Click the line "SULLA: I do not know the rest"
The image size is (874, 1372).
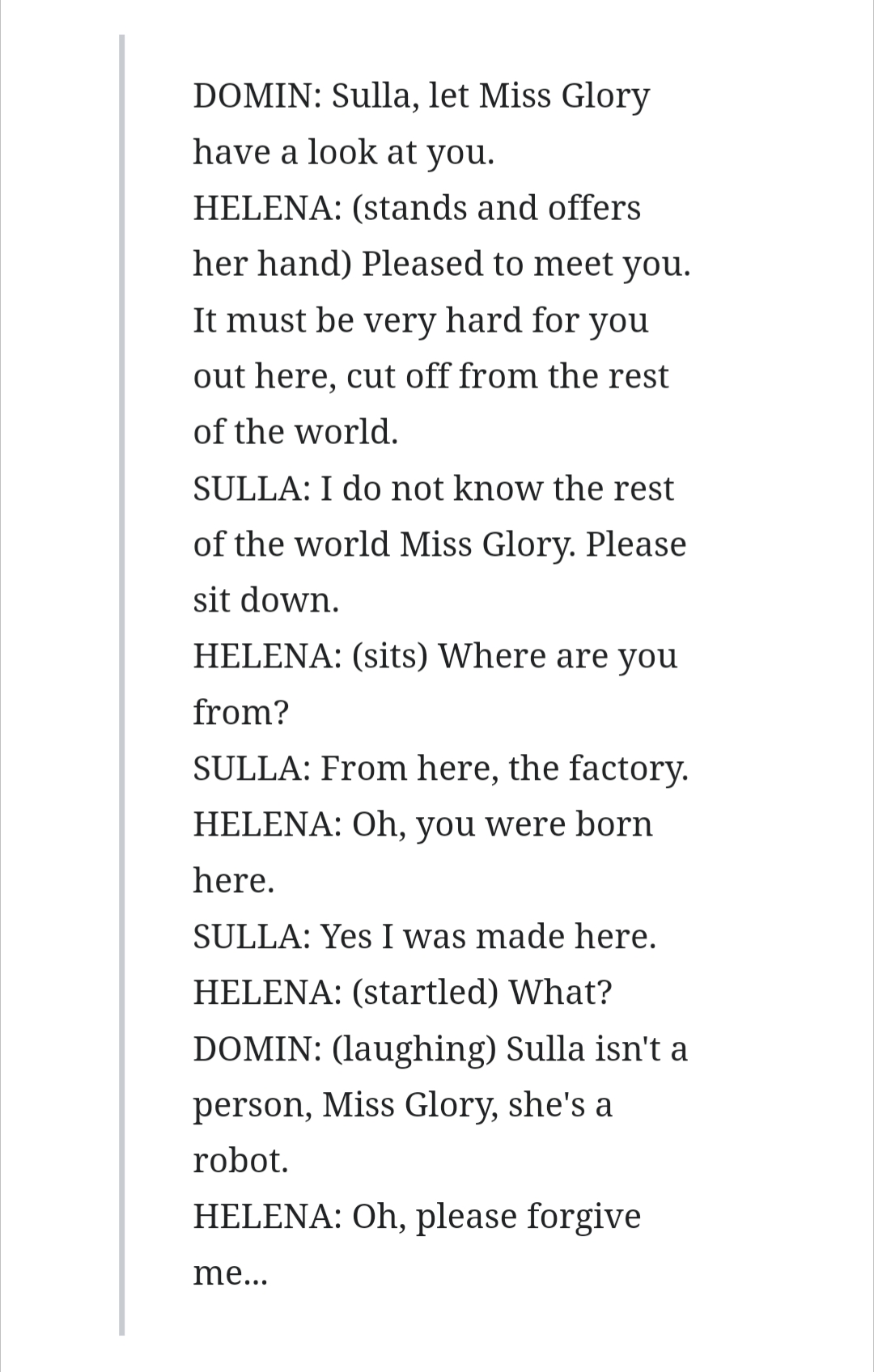(x=433, y=488)
